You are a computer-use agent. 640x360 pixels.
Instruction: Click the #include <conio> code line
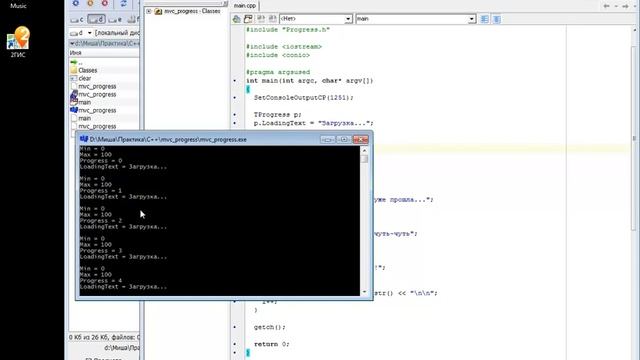coord(278,55)
